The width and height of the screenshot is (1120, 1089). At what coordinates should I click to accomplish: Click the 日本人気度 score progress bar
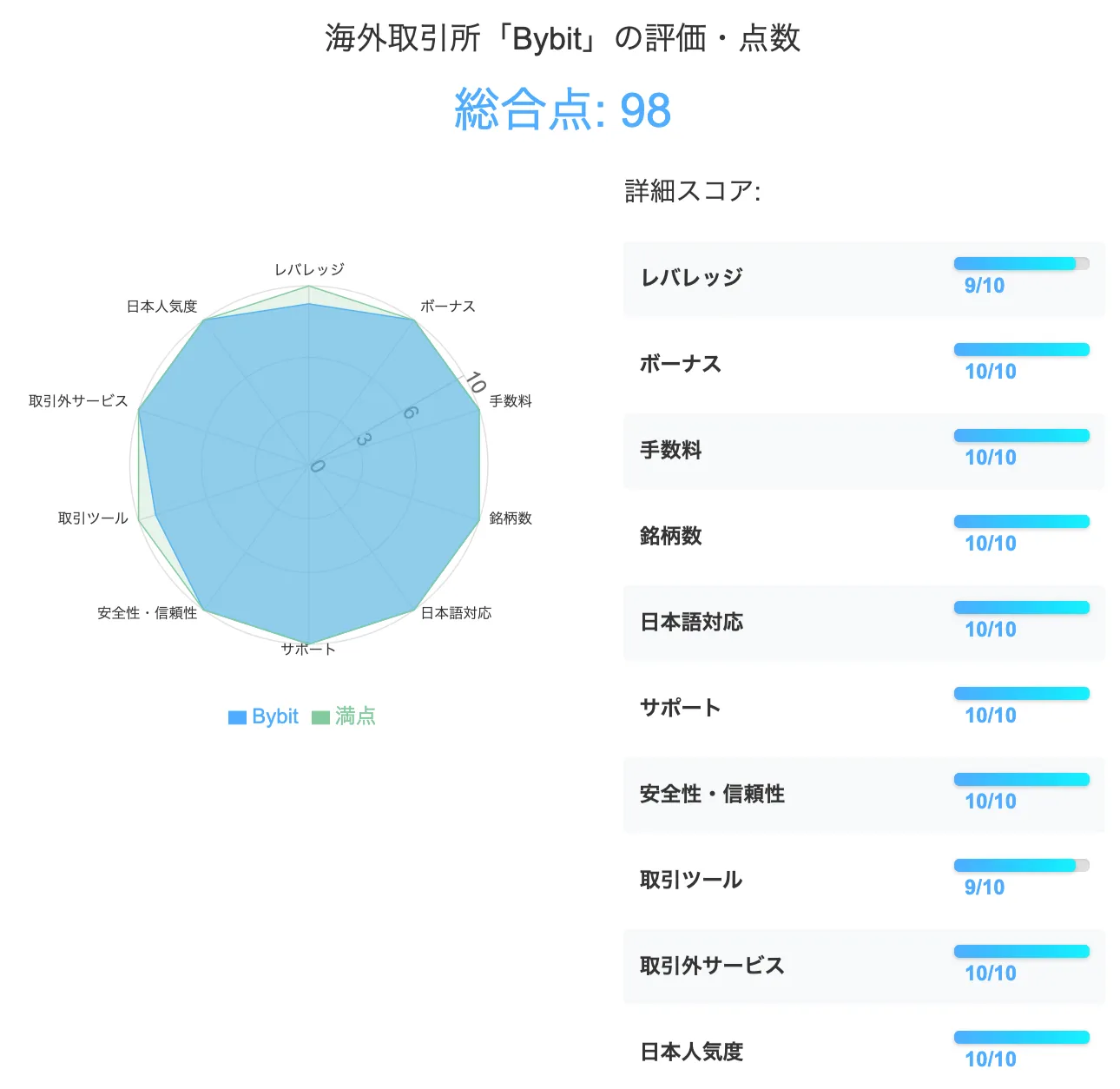[x=1022, y=1037]
